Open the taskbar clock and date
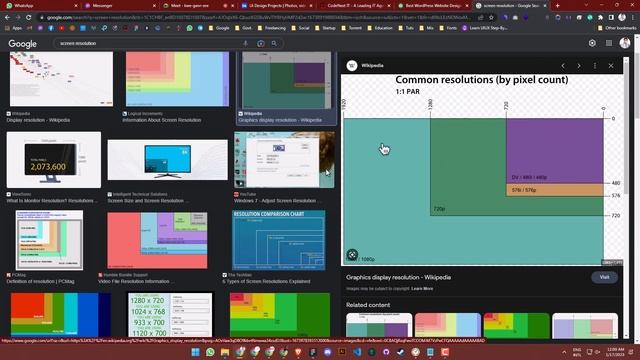This screenshot has width=640, height=360. (x=615, y=352)
